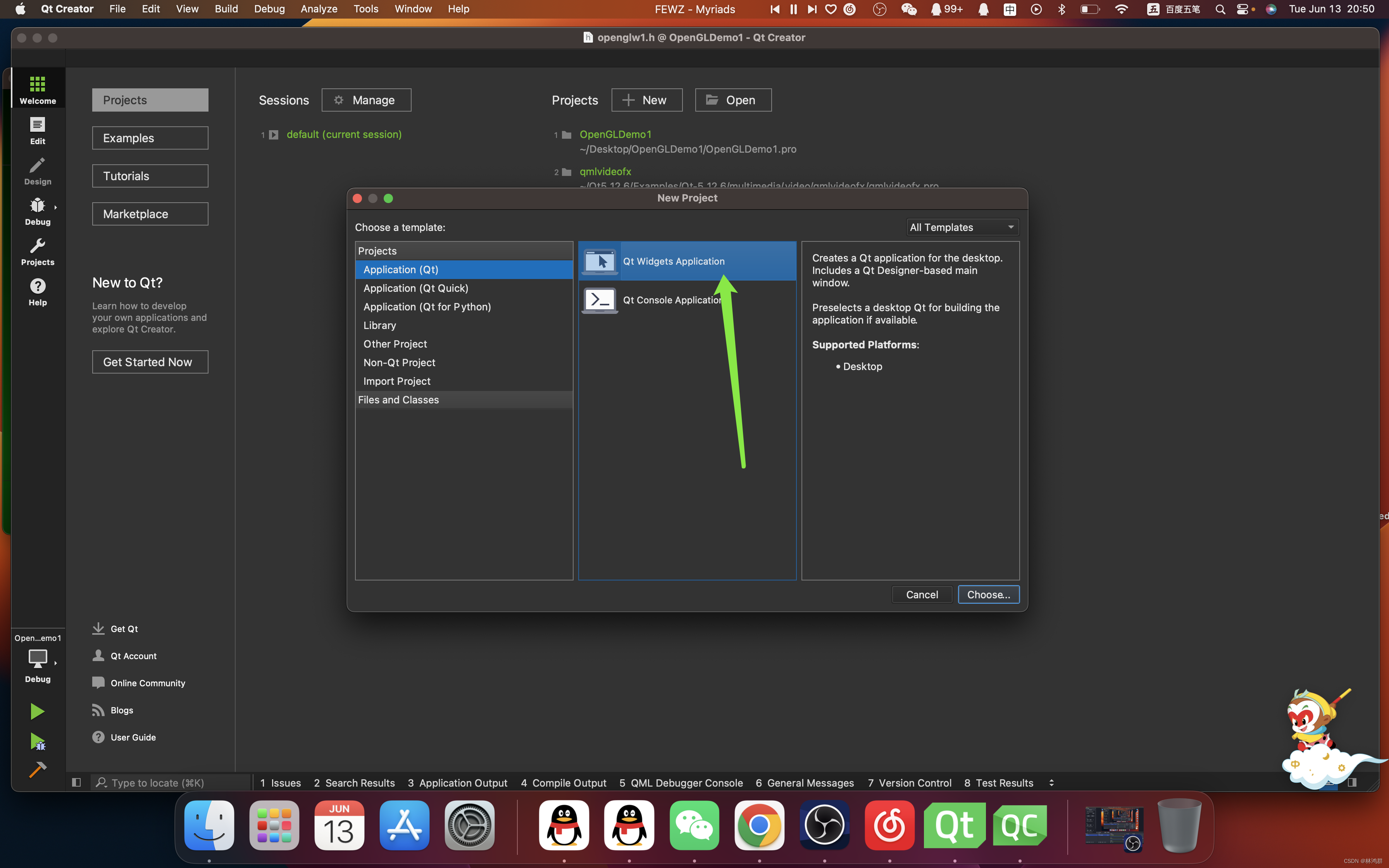Open the All Templates dropdown
This screenshot has width=1389, height=868.
click(x=962, y=227)
